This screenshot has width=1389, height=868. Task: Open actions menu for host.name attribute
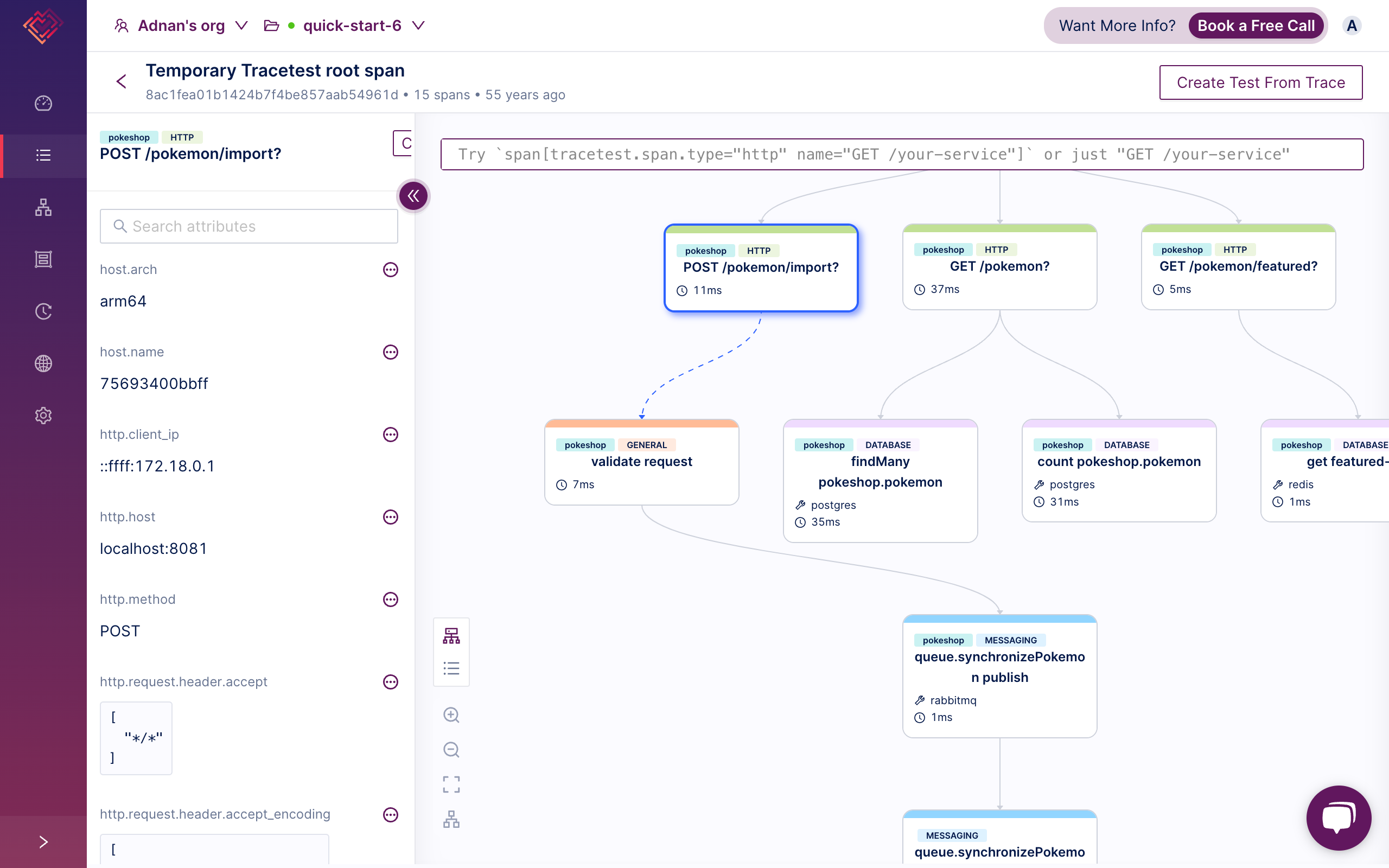390,352
